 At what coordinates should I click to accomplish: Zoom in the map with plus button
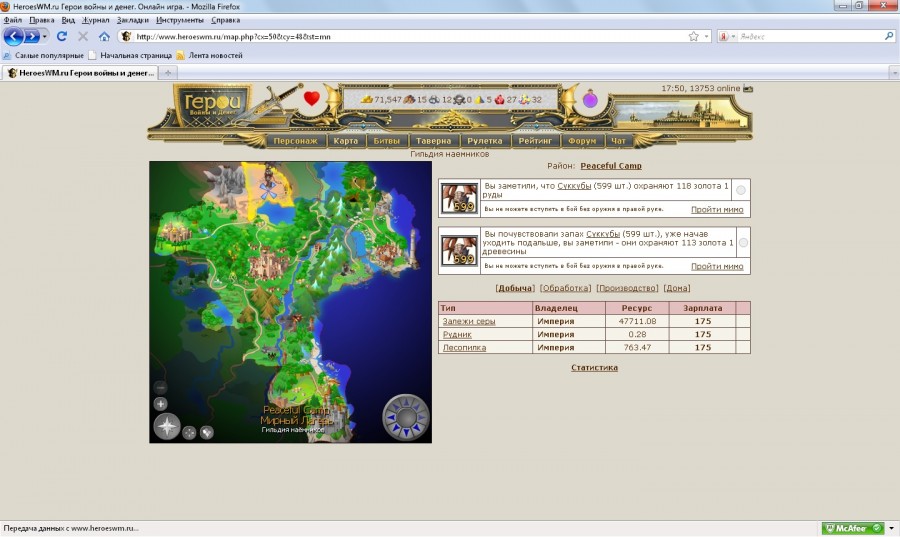[x=161, y=404]
